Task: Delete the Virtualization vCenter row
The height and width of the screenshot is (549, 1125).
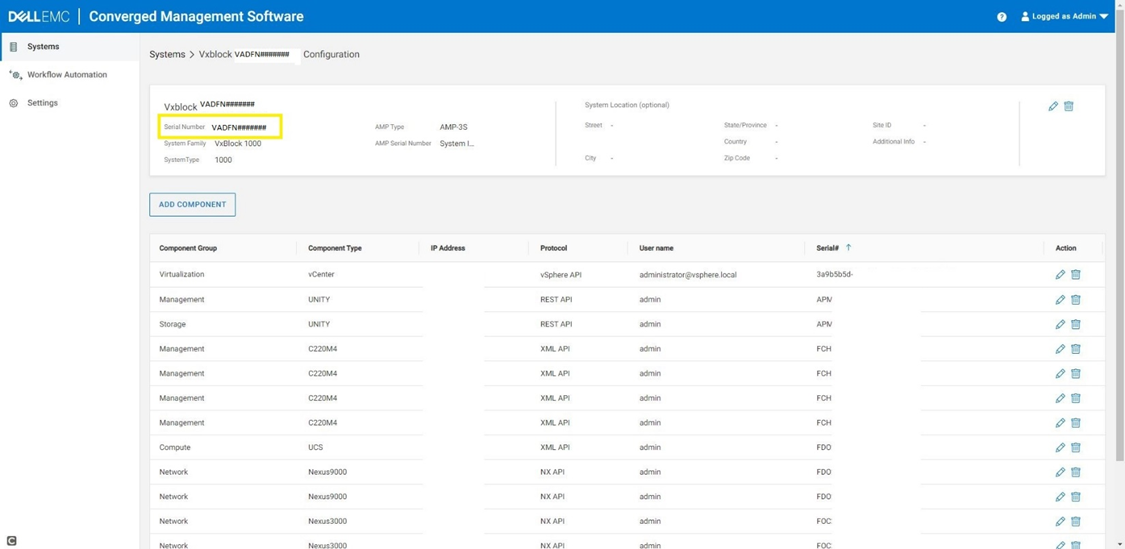Action: pyautogui.click(x=1075, y=275)
